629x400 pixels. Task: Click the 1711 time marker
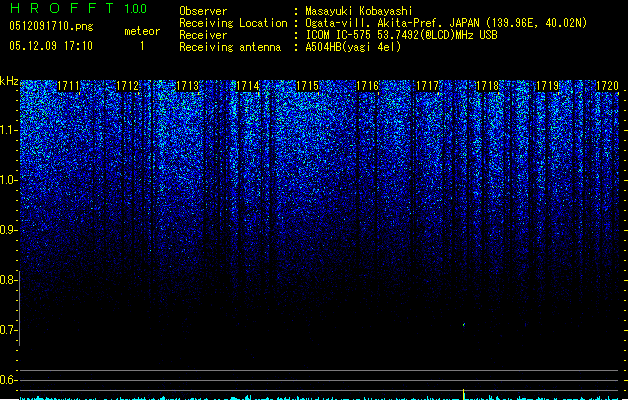[x=69, y=86]
